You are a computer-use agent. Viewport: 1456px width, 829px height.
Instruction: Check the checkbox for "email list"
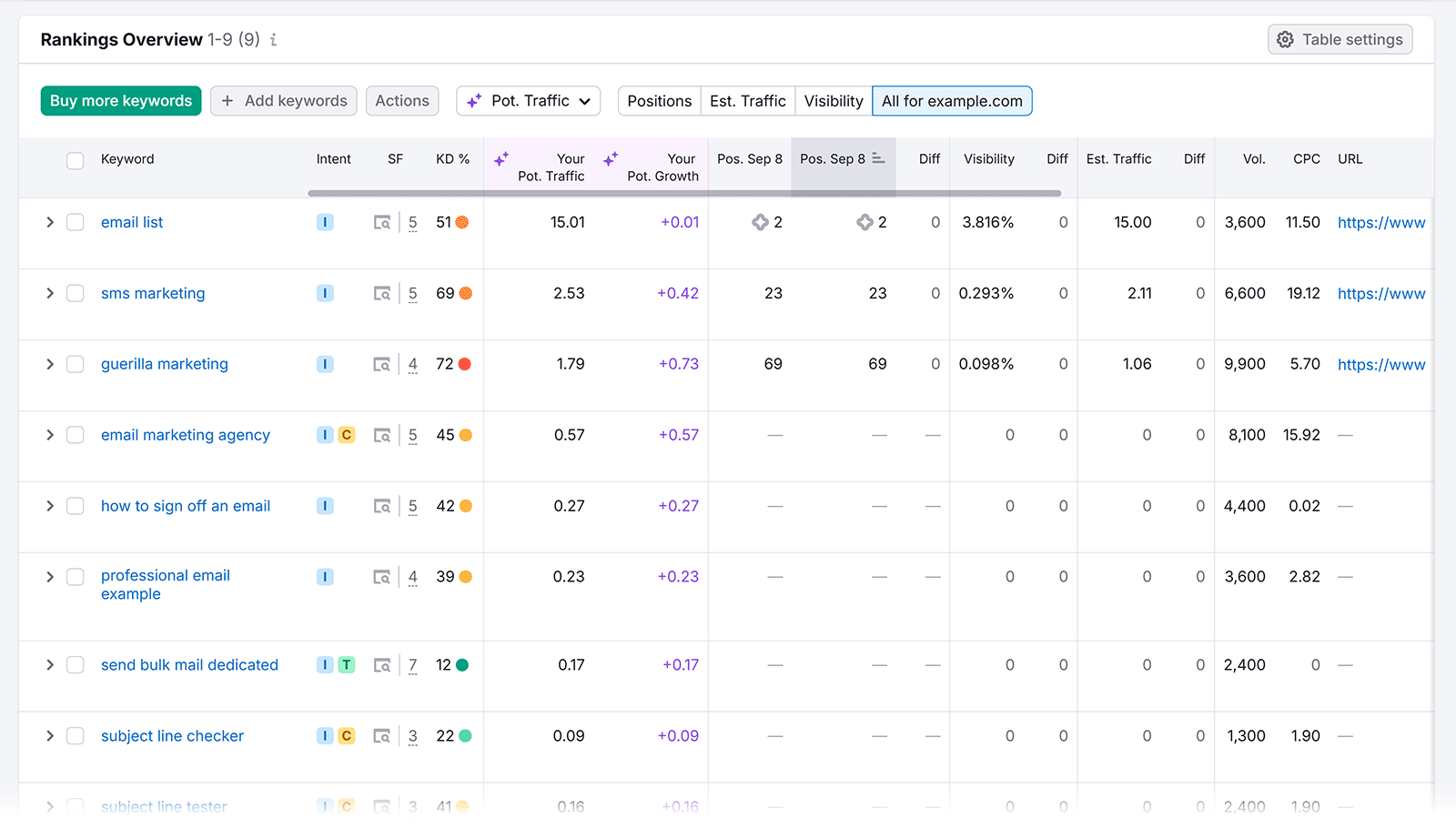(x=76, y=222)
